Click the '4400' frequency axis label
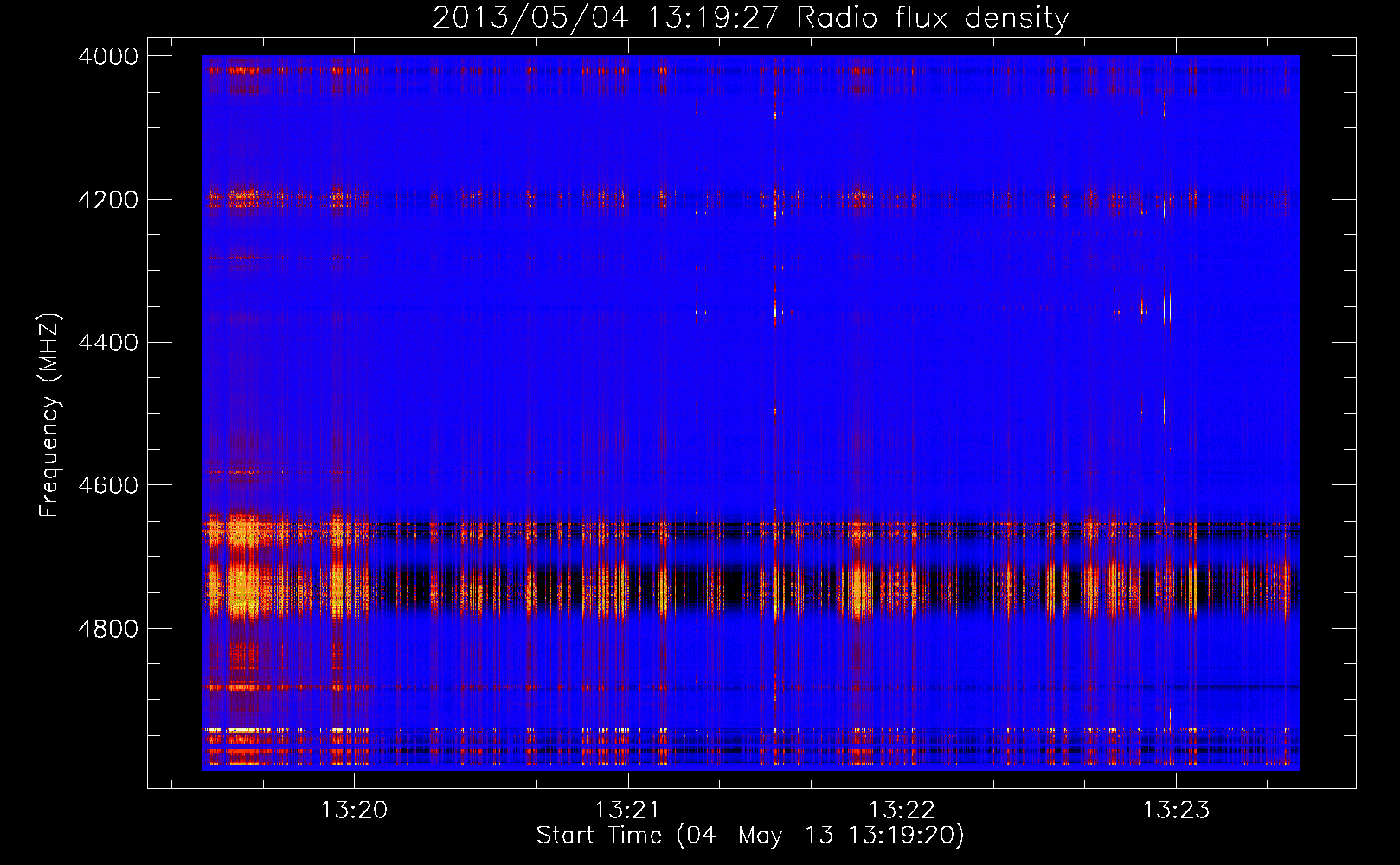The height and width of the screenshot is (865, 1400). pos(108,343)
